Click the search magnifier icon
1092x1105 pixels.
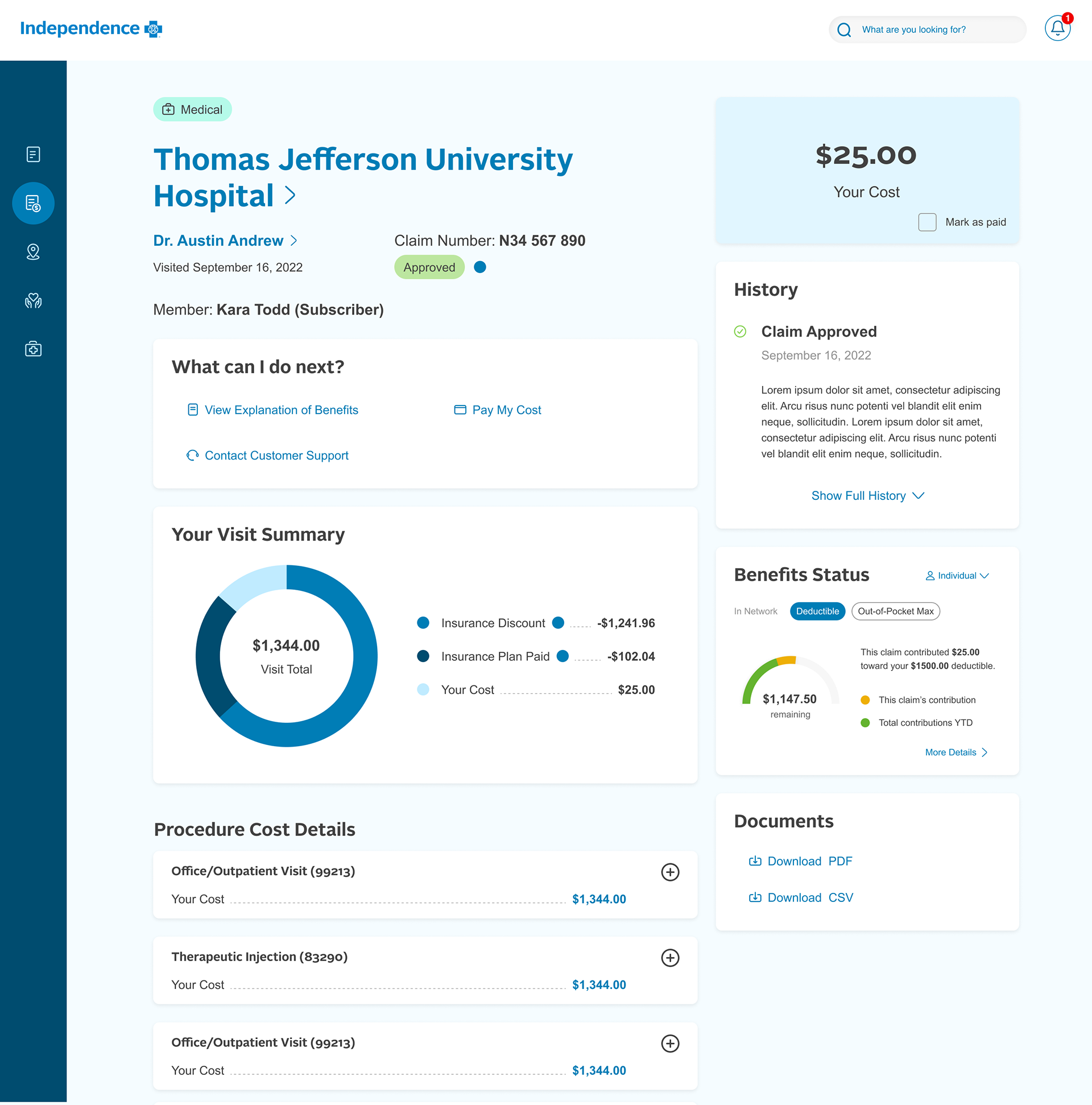click(843, 30)
